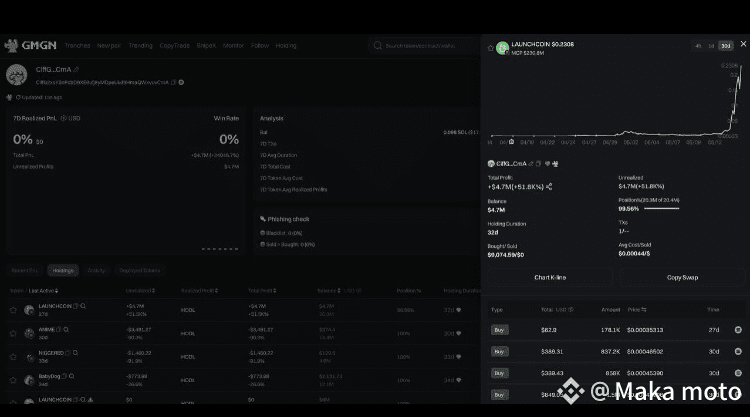Sort by the Balance column
Screen dimensions: 750x417
coord(329,291)
